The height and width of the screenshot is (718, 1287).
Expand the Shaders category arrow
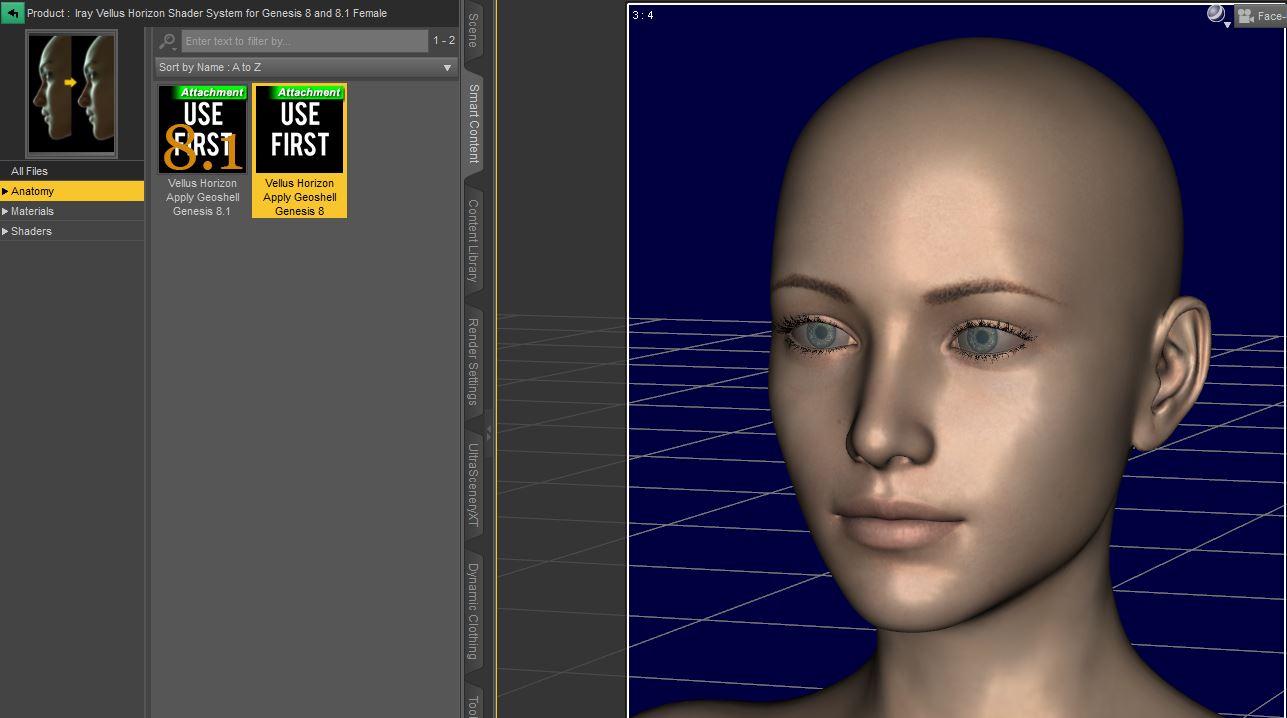pyautogui.click(x=5, y=231)
